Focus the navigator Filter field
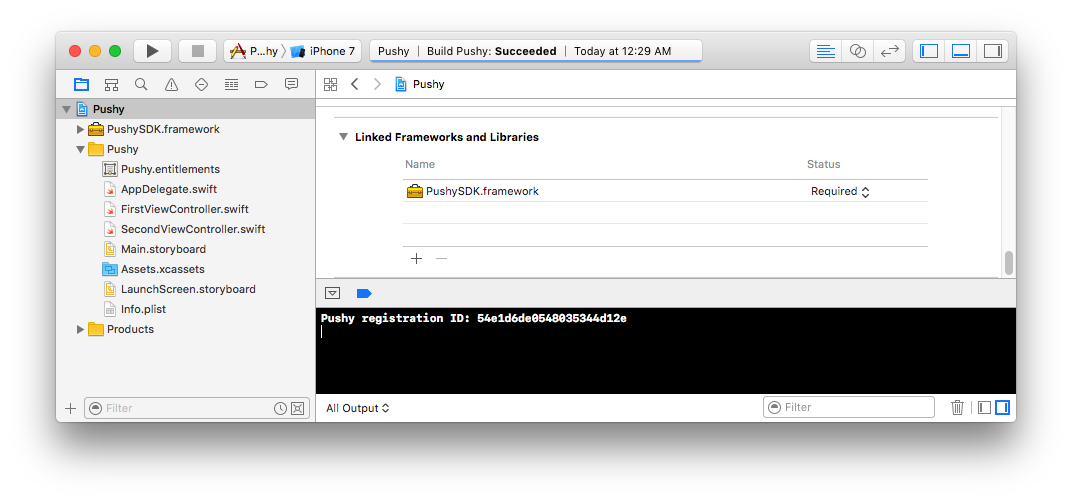Image resolution: width=1072 pixels, height=502 pixels. (197, 408)
